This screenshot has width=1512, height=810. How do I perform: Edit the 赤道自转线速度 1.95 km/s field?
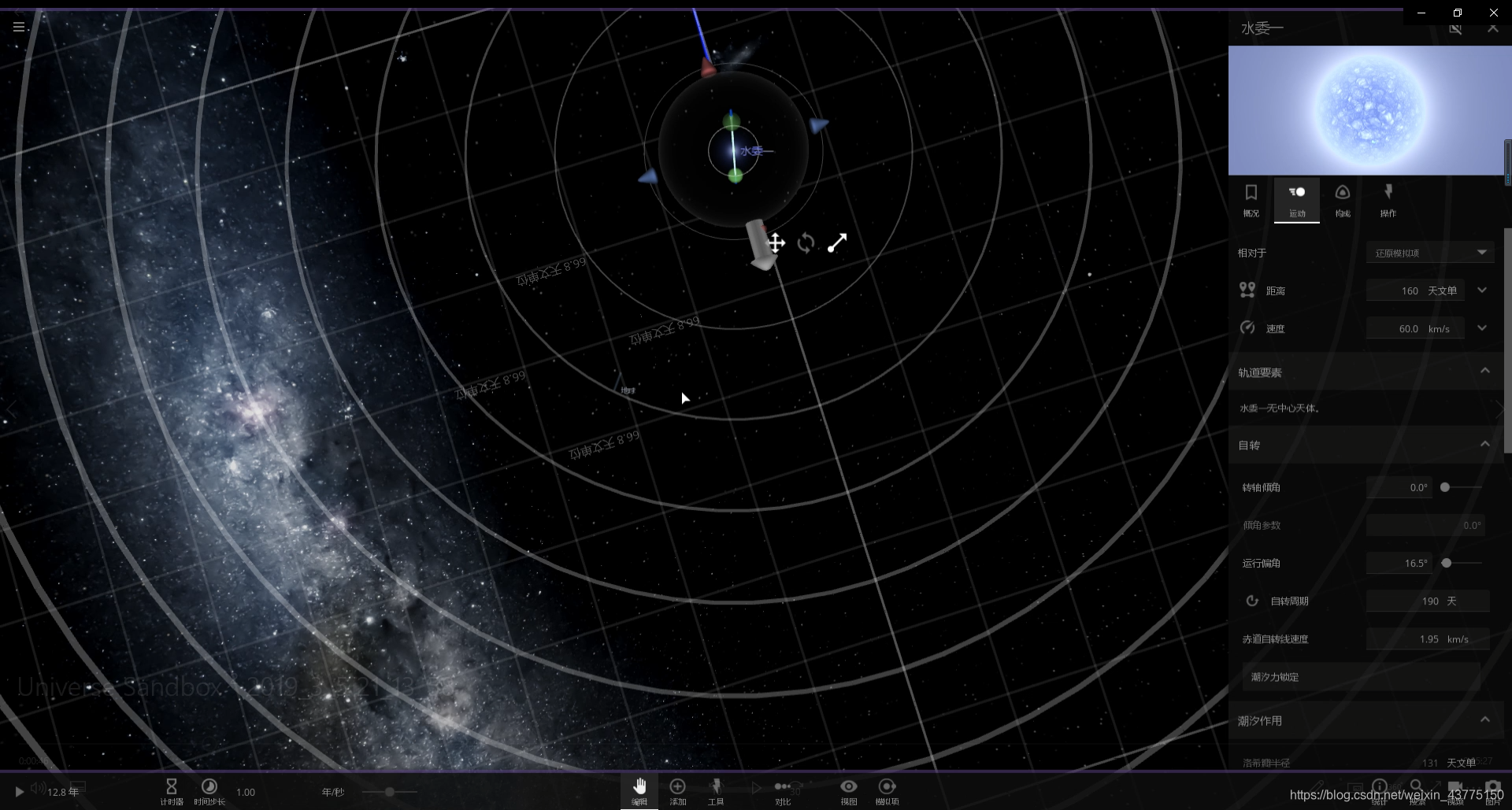(x=1428, y=638)
